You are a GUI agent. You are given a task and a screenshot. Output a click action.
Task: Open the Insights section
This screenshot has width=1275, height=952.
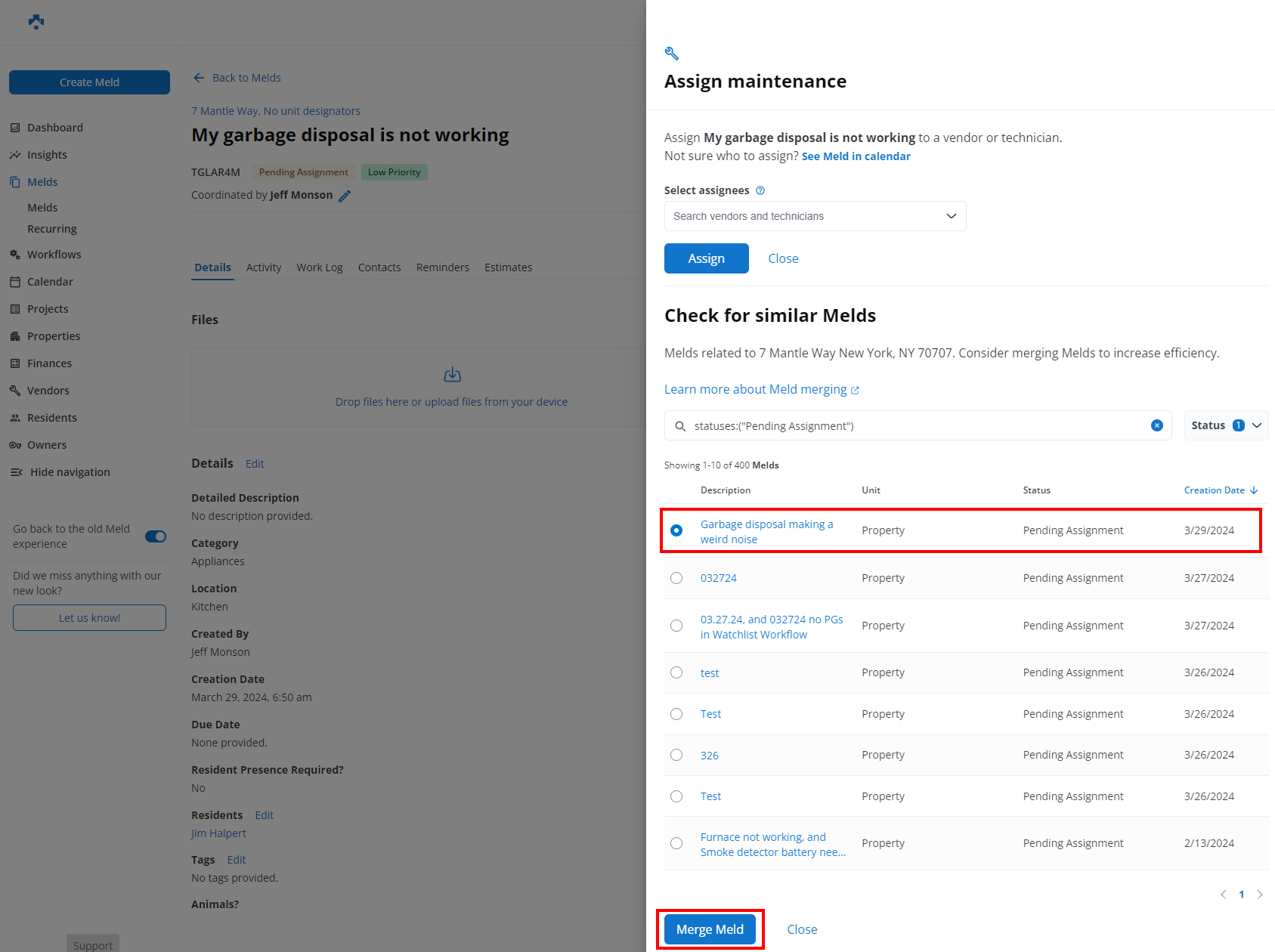[47, 154]
